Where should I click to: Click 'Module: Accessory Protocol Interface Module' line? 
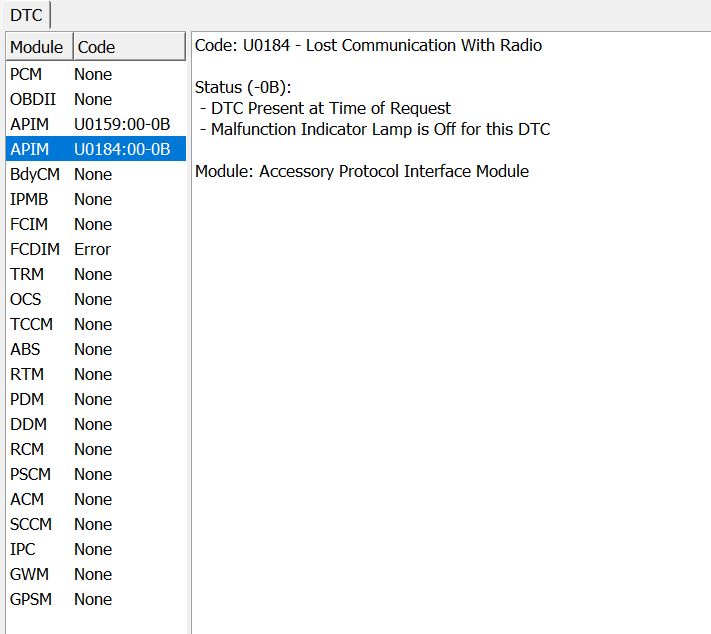tap(362, 171)
